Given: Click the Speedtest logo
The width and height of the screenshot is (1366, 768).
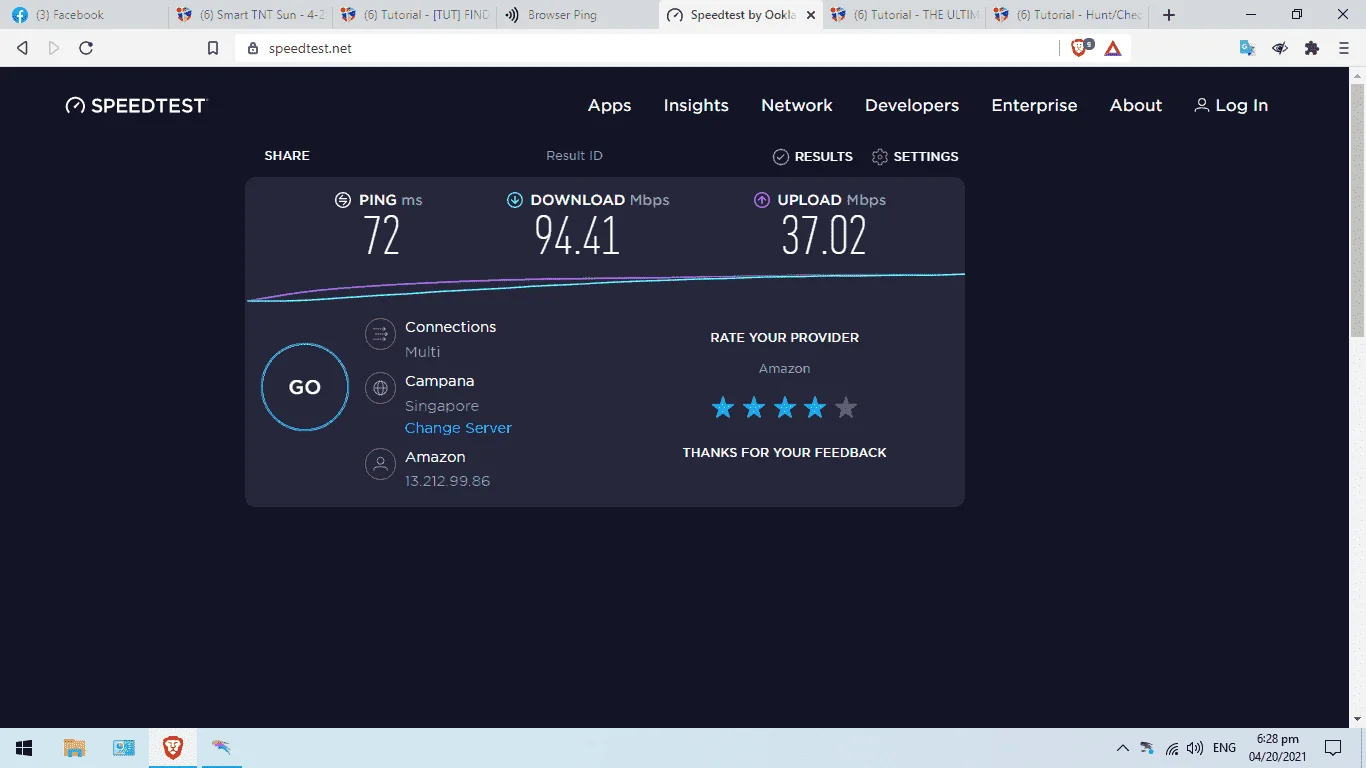Looking at the screenshot, I should tap(136, 105).
